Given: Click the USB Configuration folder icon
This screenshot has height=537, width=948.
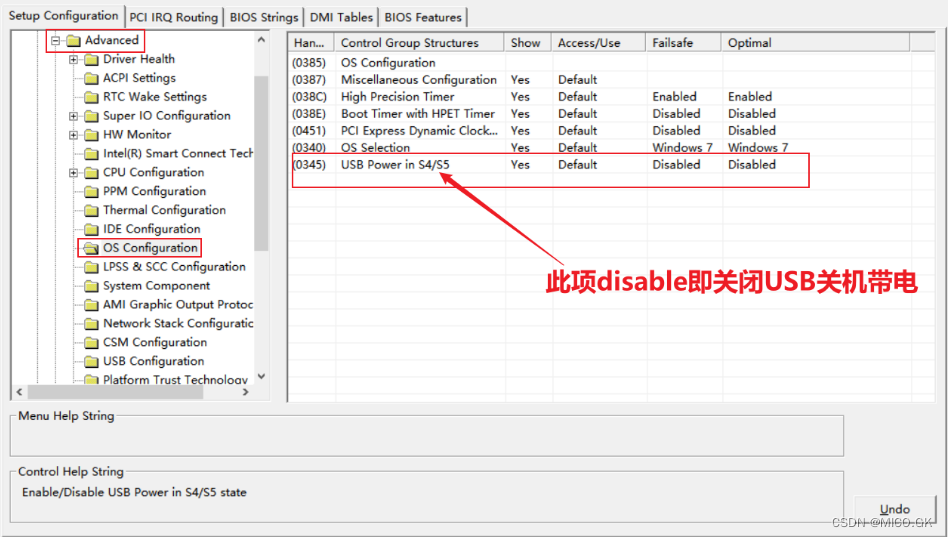Looking at the screenshot, I should point(91,362).
